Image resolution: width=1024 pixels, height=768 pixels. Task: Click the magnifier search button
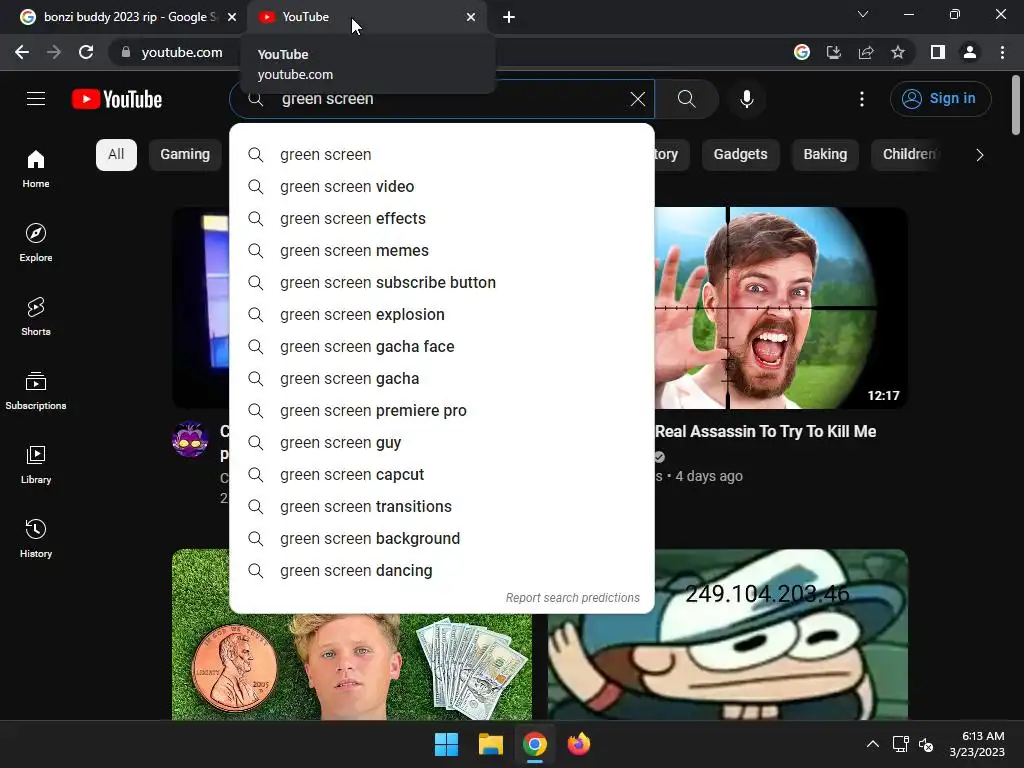tap(686, 99)
